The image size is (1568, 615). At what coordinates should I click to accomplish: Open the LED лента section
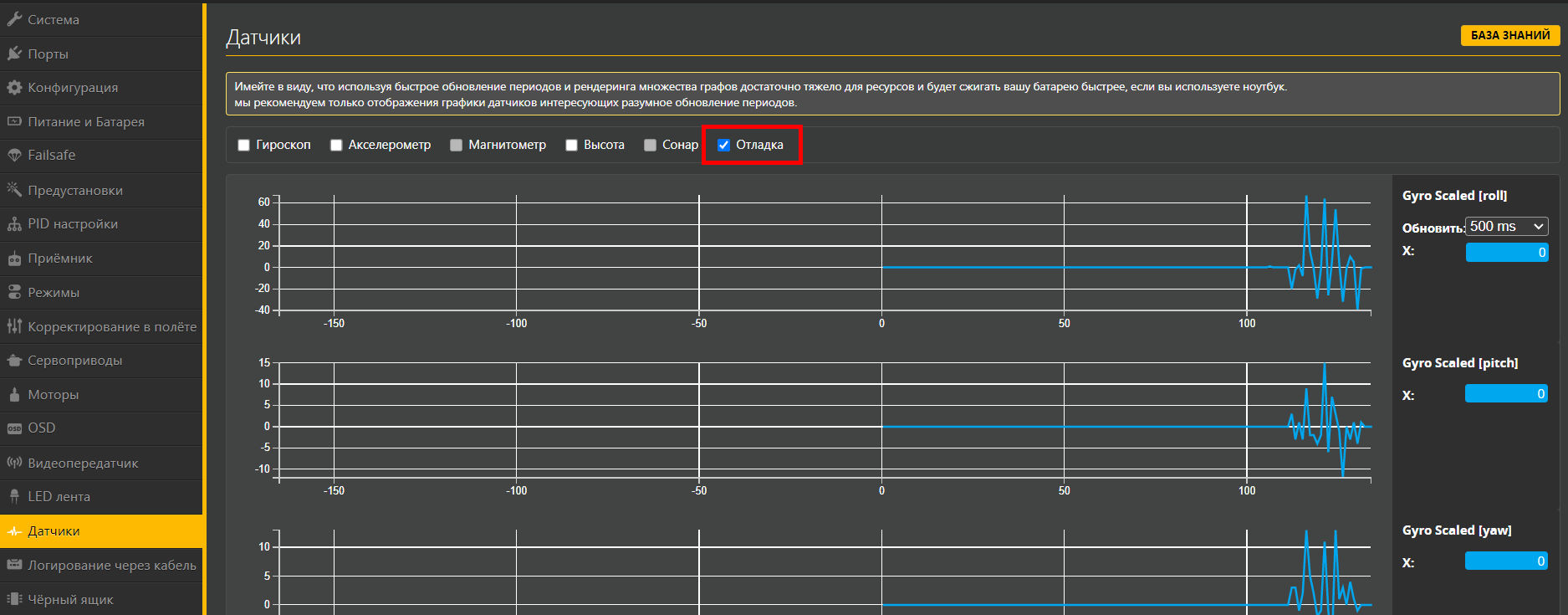pos(101,496)
